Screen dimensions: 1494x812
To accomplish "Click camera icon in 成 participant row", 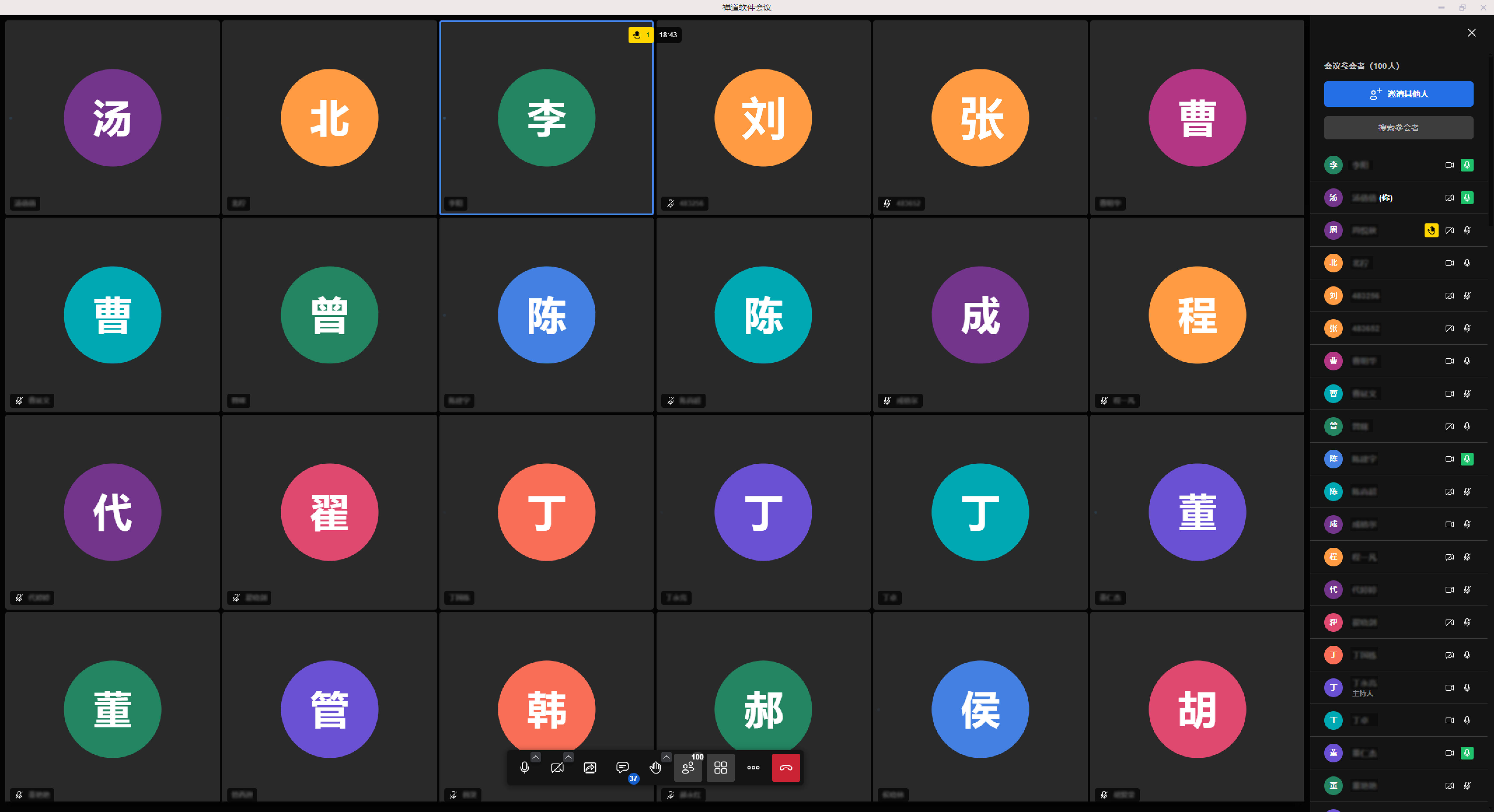I will click(x=1449, y=524).
